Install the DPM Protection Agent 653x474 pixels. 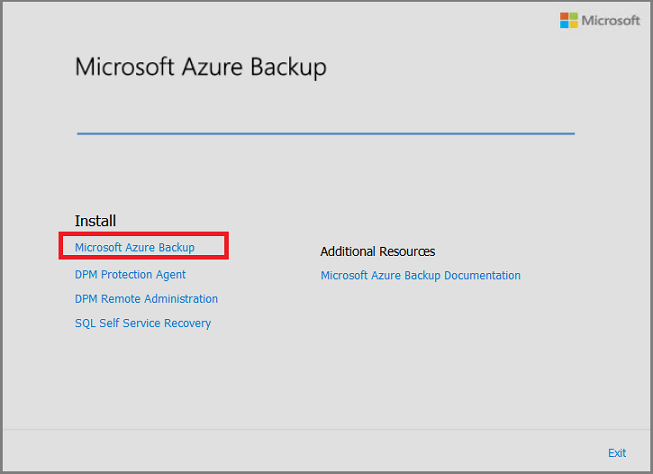click(130, 274)
